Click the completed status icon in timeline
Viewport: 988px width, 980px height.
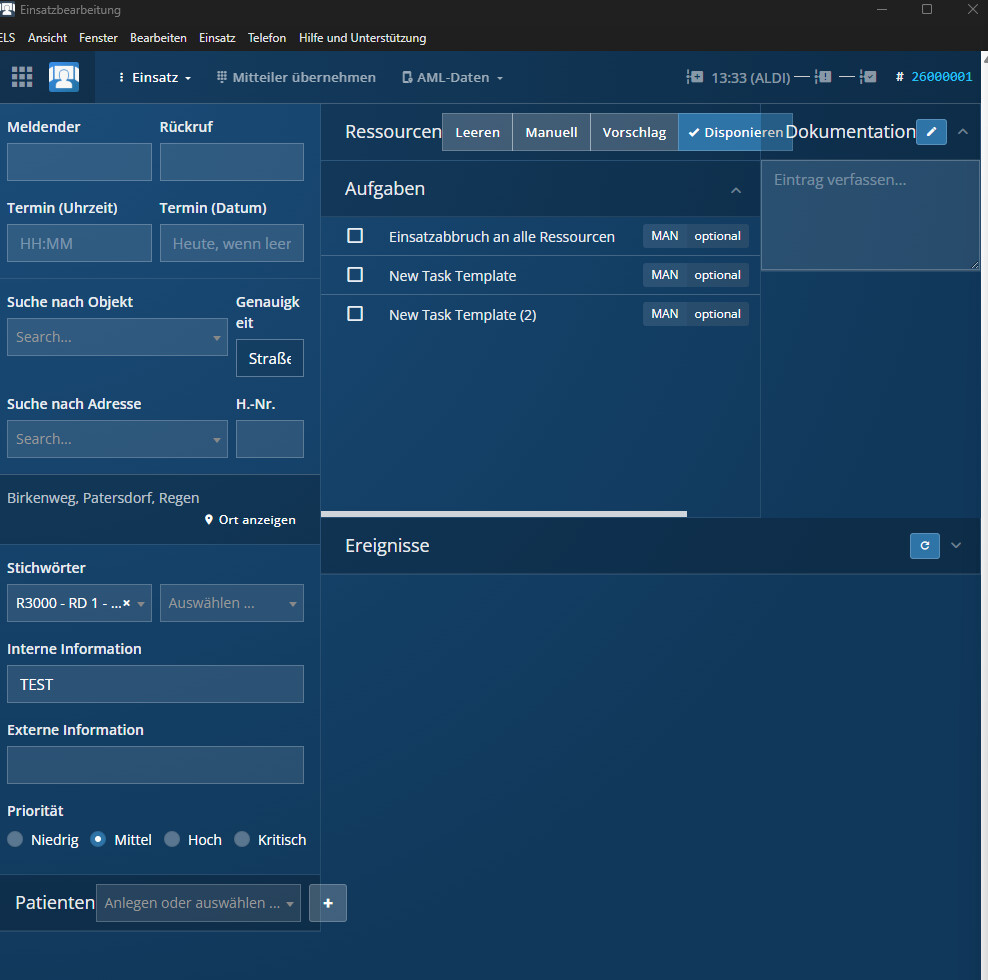[x=869, y=77]
